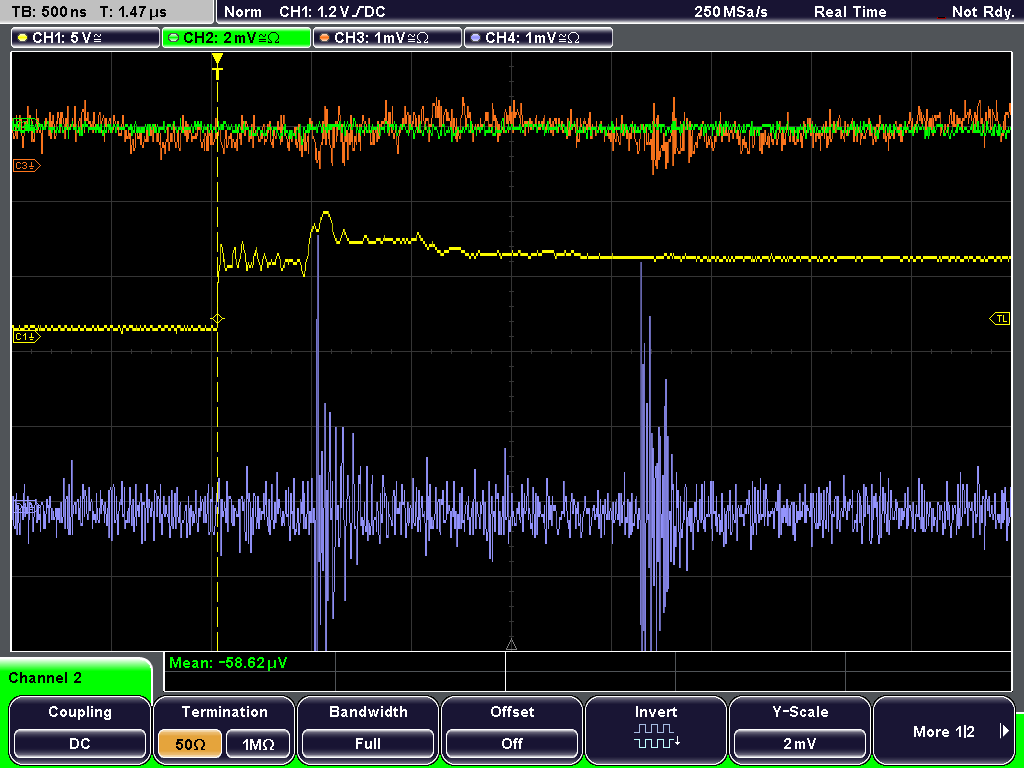This screenshot has height=768, width=1024.
Task: Select the CH3: 1 mV channel tab
Action: click(x=387, y=38)
